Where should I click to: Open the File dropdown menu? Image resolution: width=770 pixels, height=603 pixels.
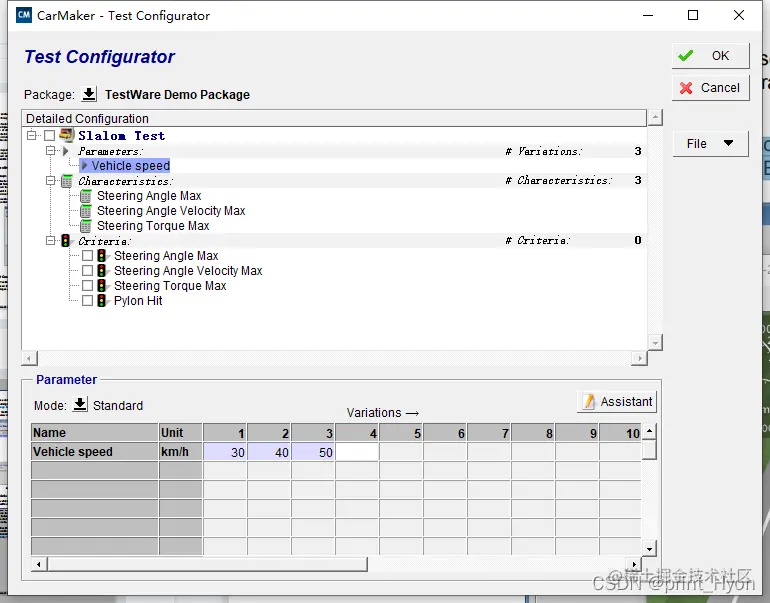710,143
